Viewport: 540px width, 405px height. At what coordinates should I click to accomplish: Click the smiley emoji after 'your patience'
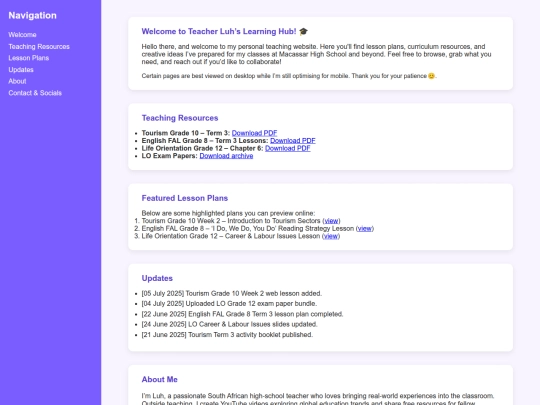tap(432, 76)
